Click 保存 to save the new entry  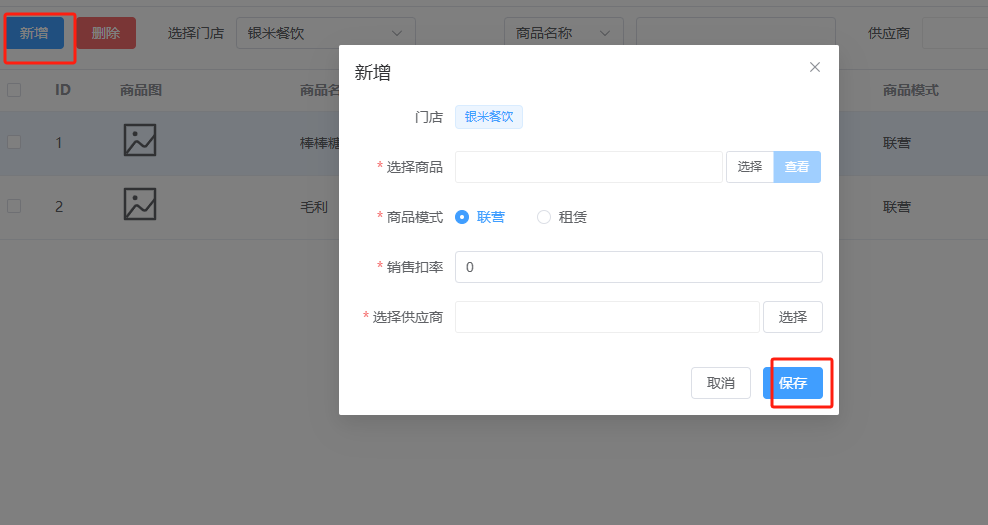[792, 383]
